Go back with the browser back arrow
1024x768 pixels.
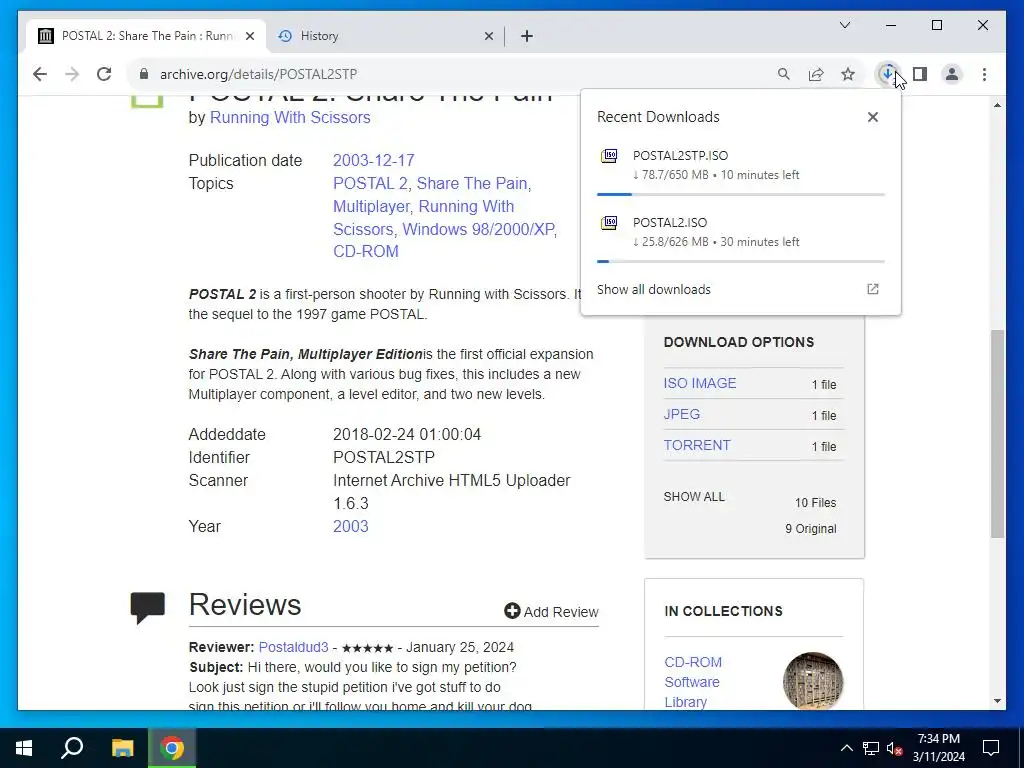pos(40,74)
